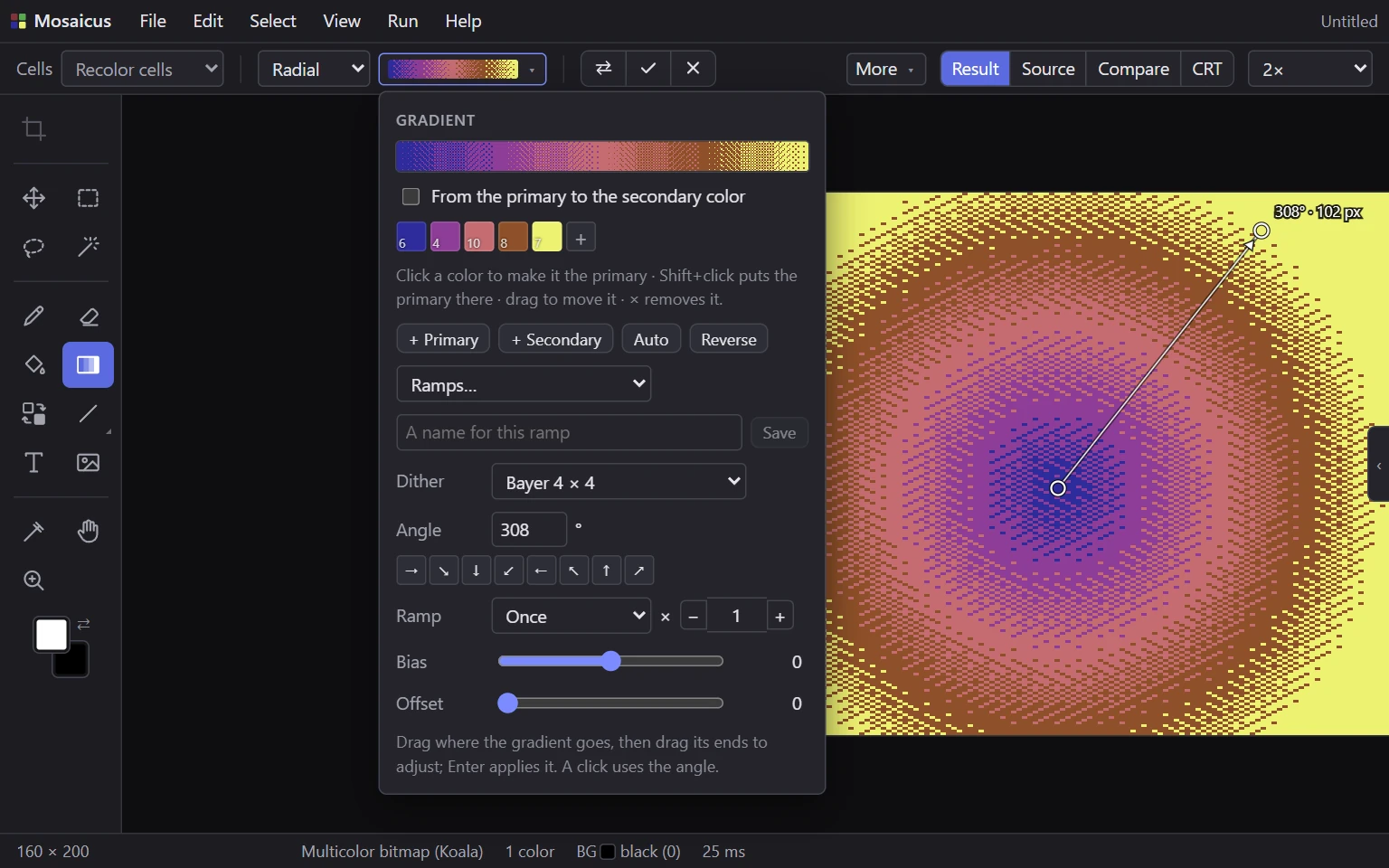Select the Hand pan tool
The image size is (1389, 868).
(x=88, y=532)
